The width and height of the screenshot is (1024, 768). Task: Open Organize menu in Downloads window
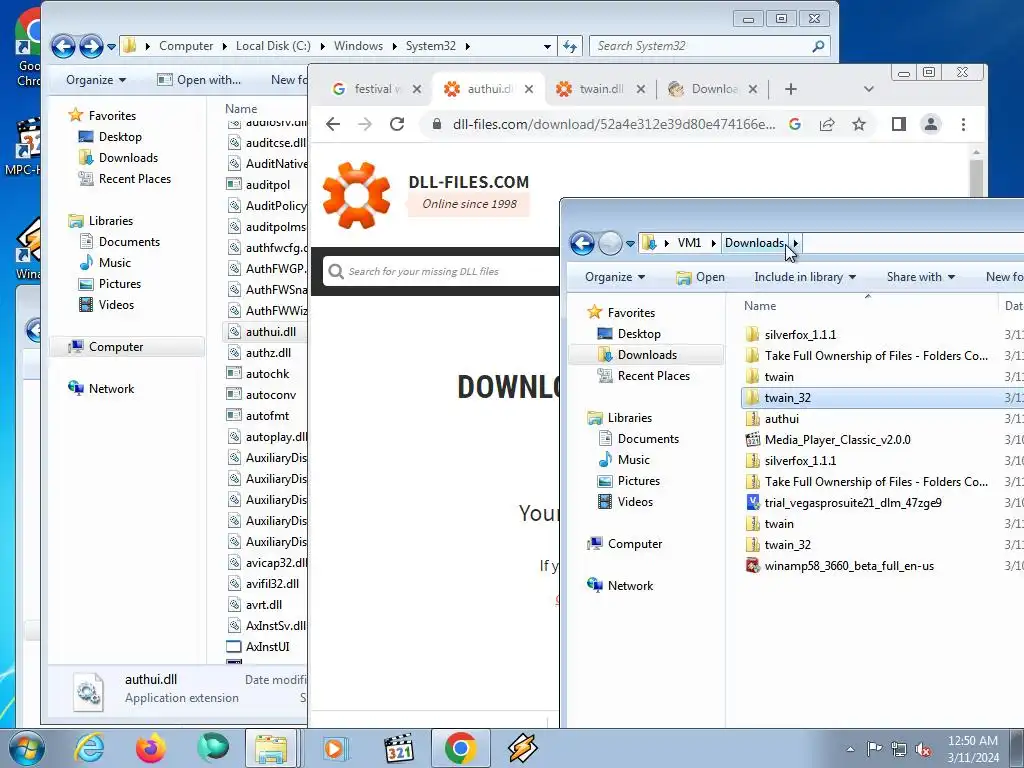click(615, 277)
